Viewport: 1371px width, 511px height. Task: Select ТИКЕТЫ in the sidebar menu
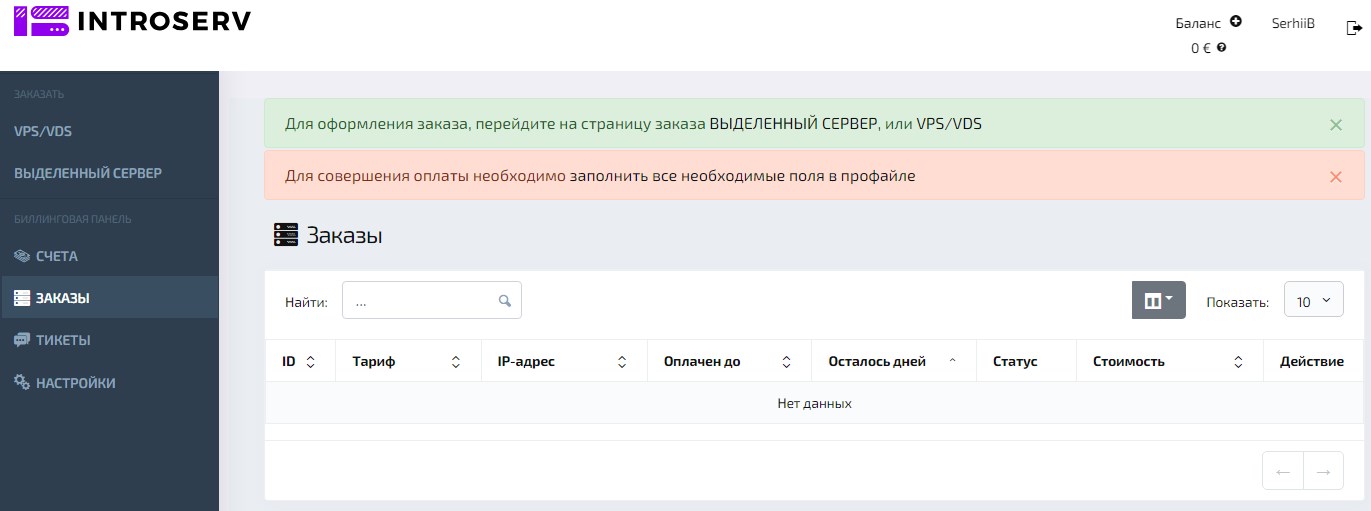[63, 340]
